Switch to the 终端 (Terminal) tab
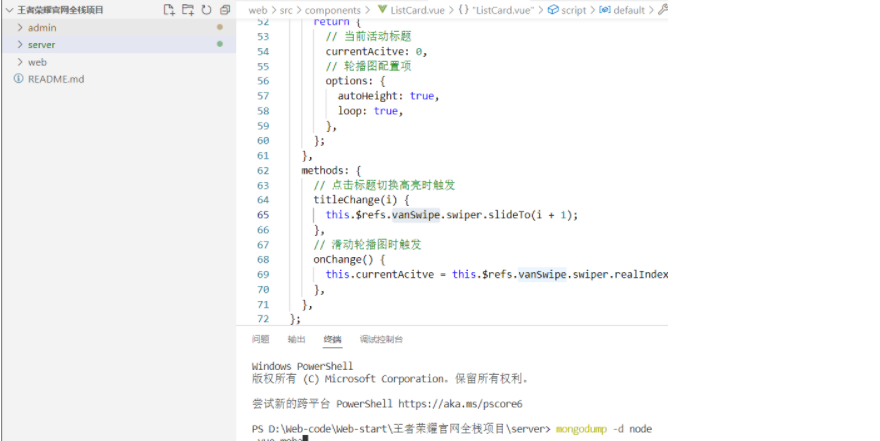 [332, 339]
